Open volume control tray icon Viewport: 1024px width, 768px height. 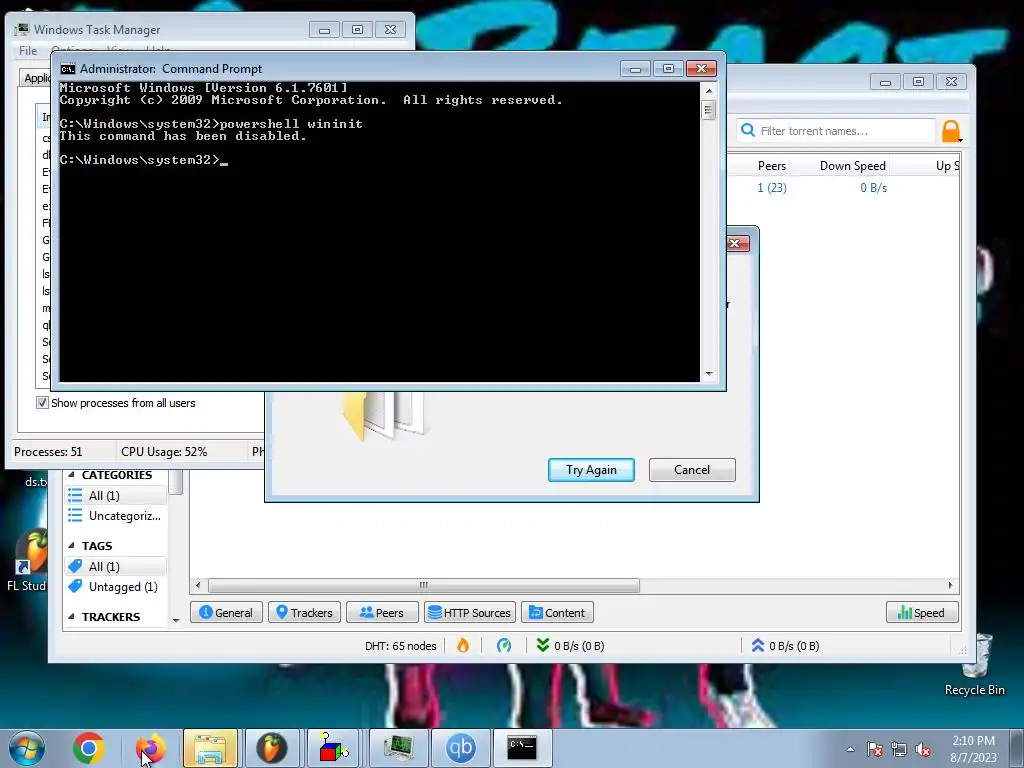[x=923, y=749]
